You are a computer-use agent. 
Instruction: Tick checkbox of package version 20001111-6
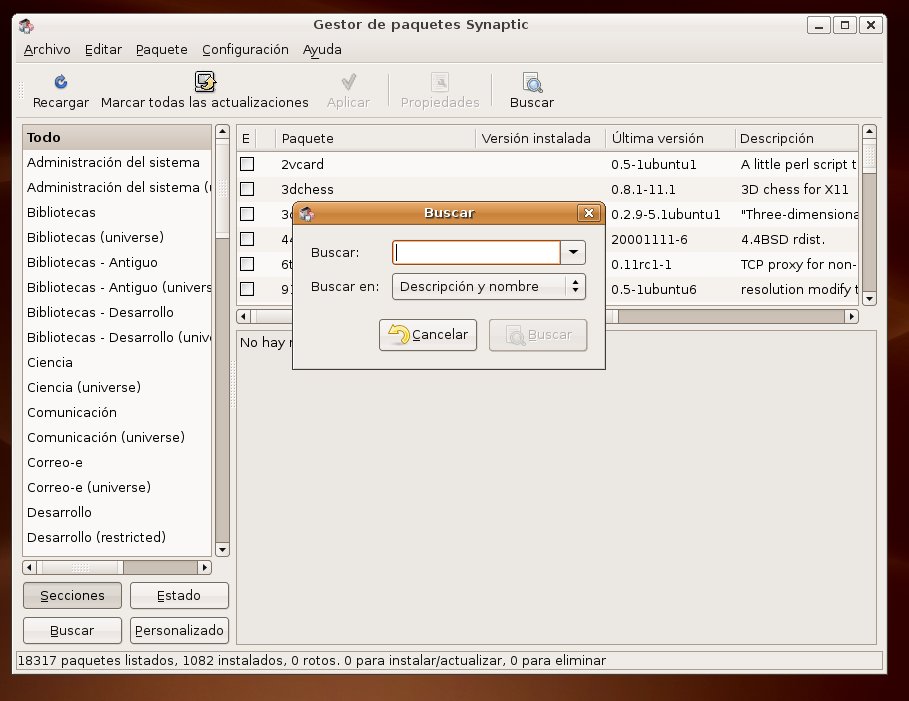(247, 239)
